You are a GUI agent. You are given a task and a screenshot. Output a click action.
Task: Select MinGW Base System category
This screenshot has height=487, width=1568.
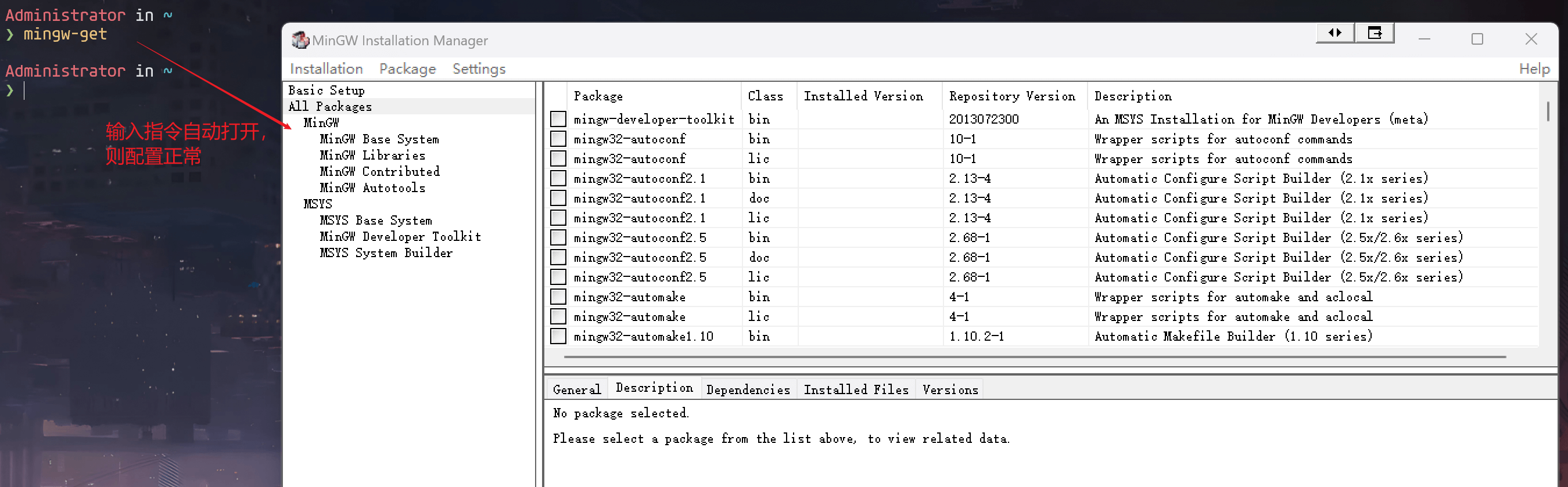pos(379,139)
